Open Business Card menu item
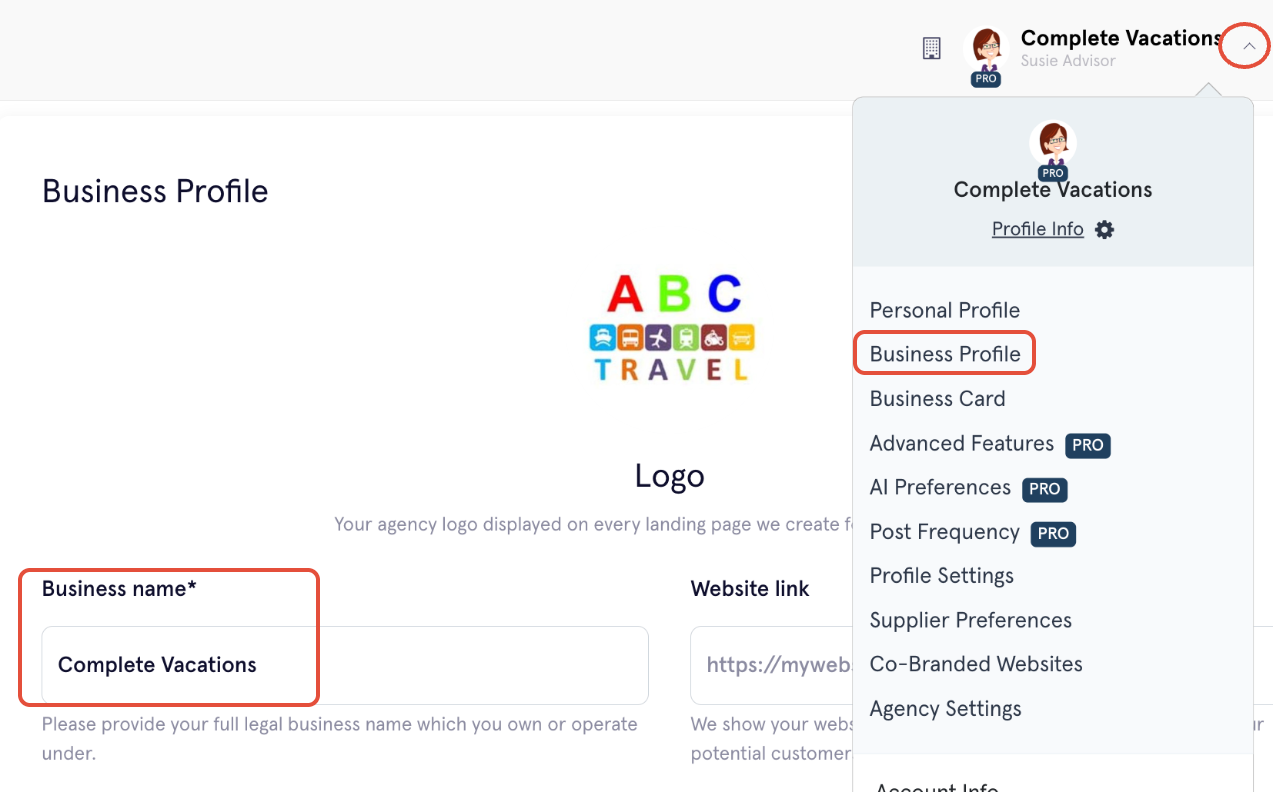 pyautogui.click(x=937, y=398)
